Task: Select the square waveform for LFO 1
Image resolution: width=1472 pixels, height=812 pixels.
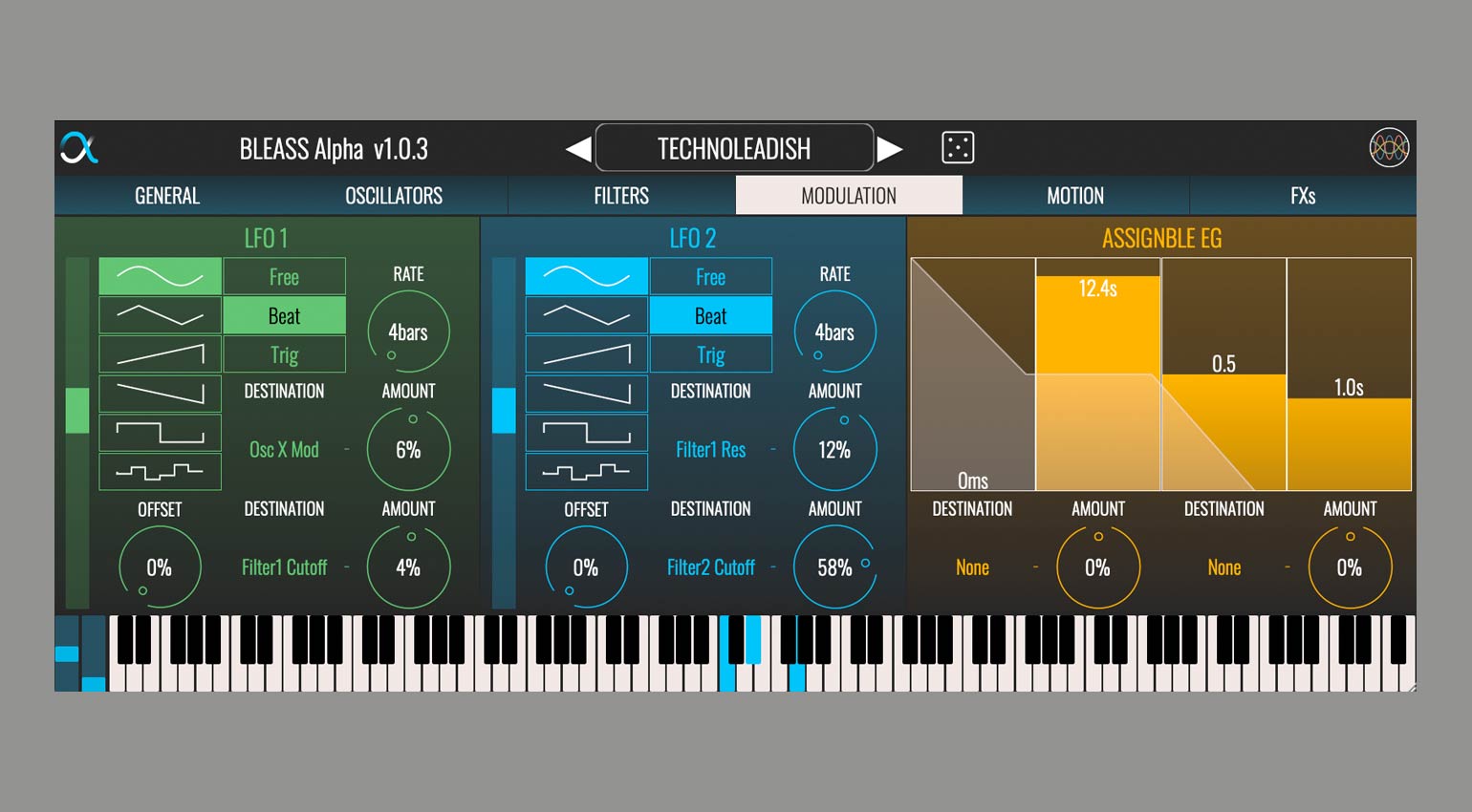Action: point(161,433)
